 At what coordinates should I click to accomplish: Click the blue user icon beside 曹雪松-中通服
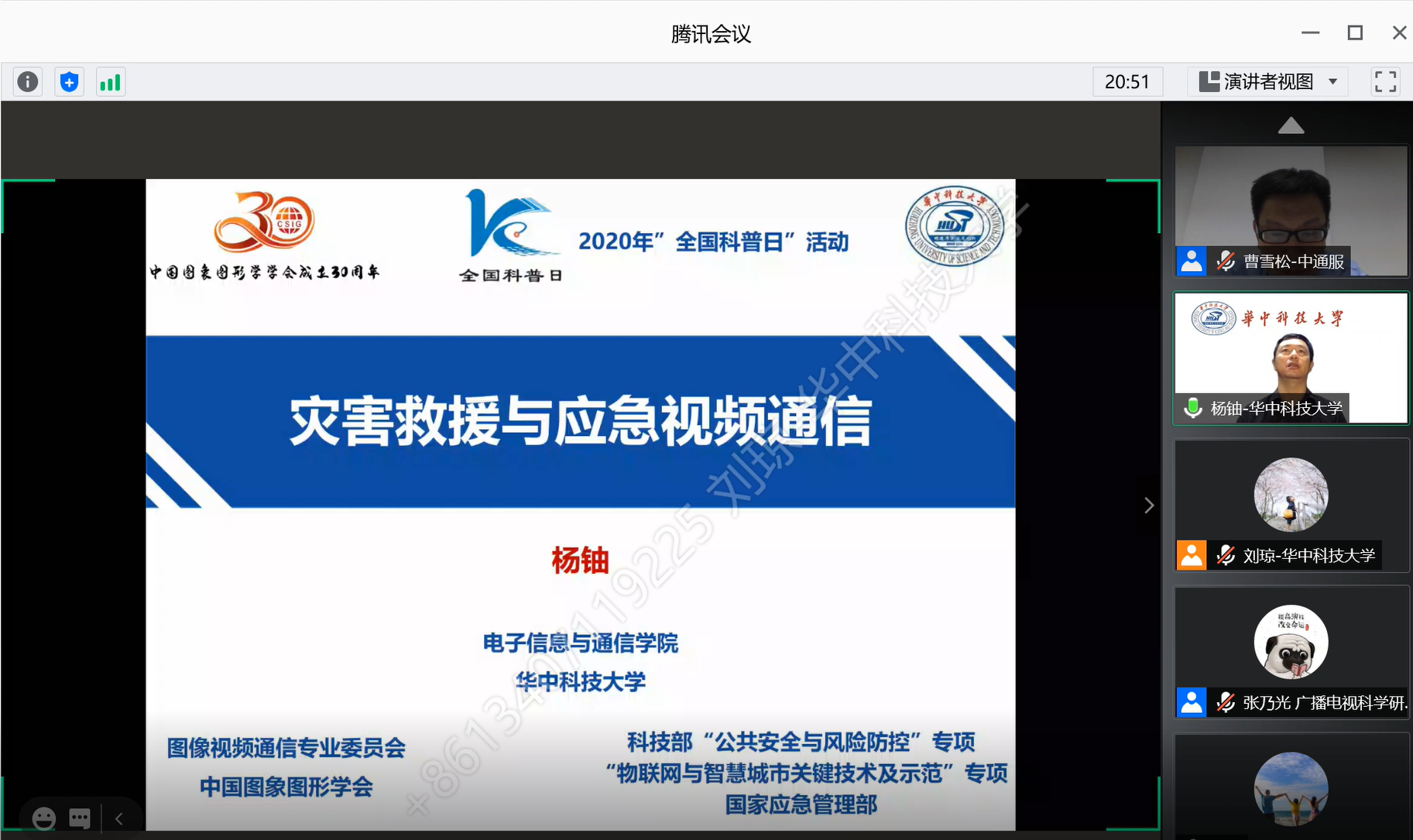[x=1192, y=262]
